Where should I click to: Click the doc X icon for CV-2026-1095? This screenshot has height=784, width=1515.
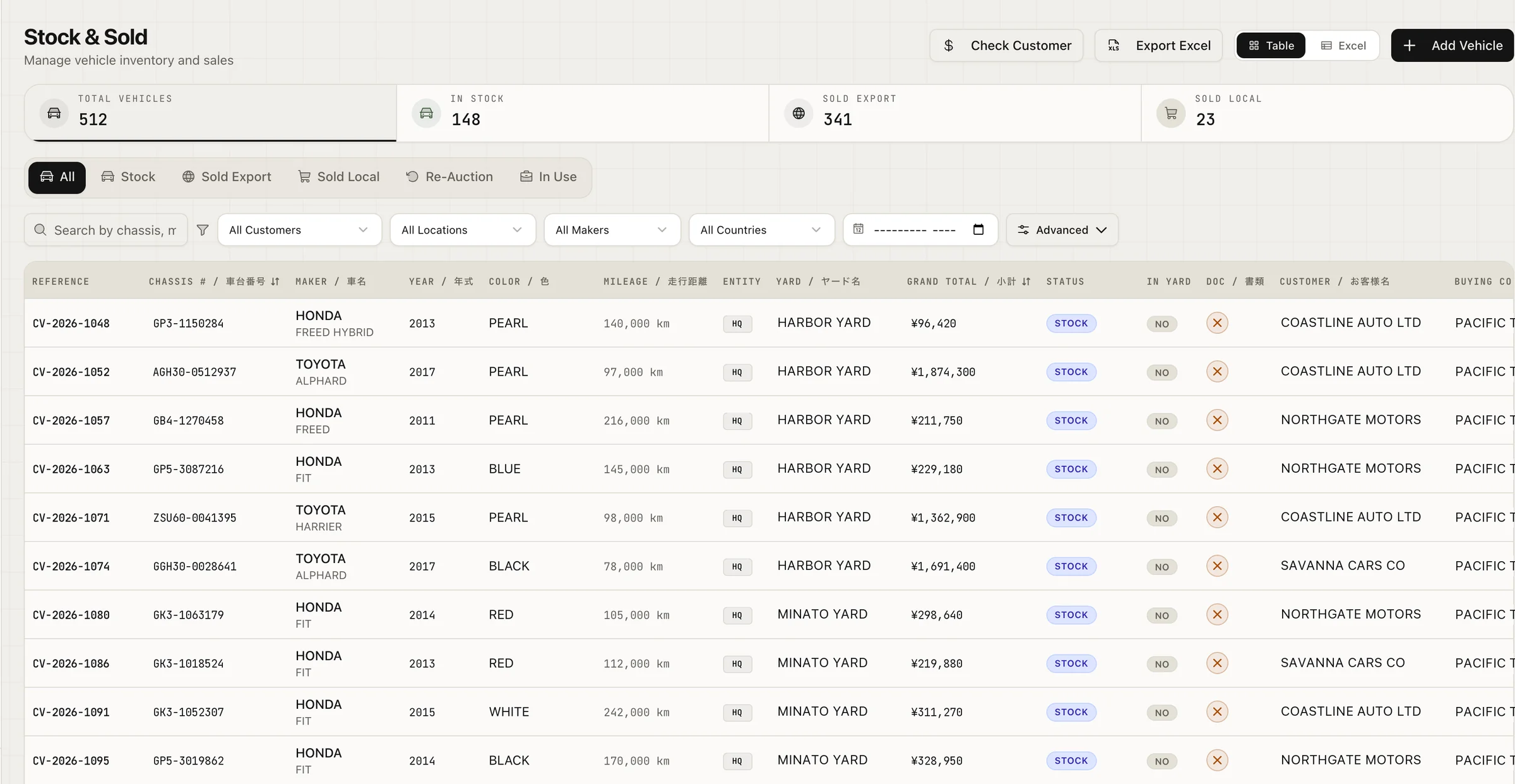coord(1217,761)
